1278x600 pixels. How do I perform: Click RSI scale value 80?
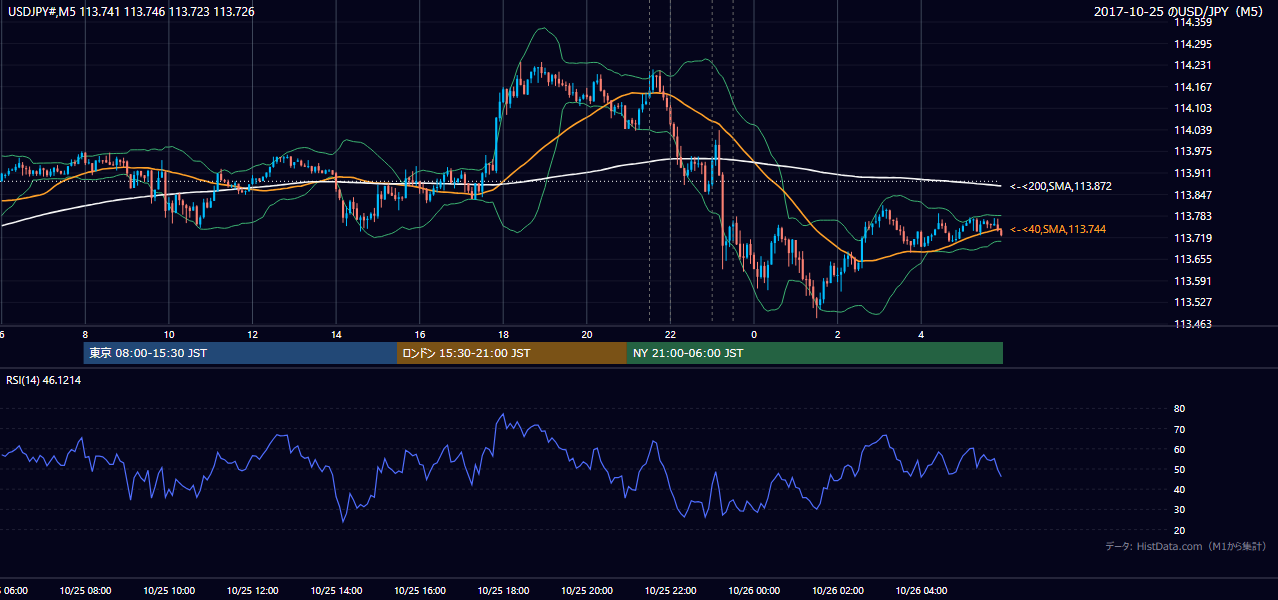[1180, 409]
